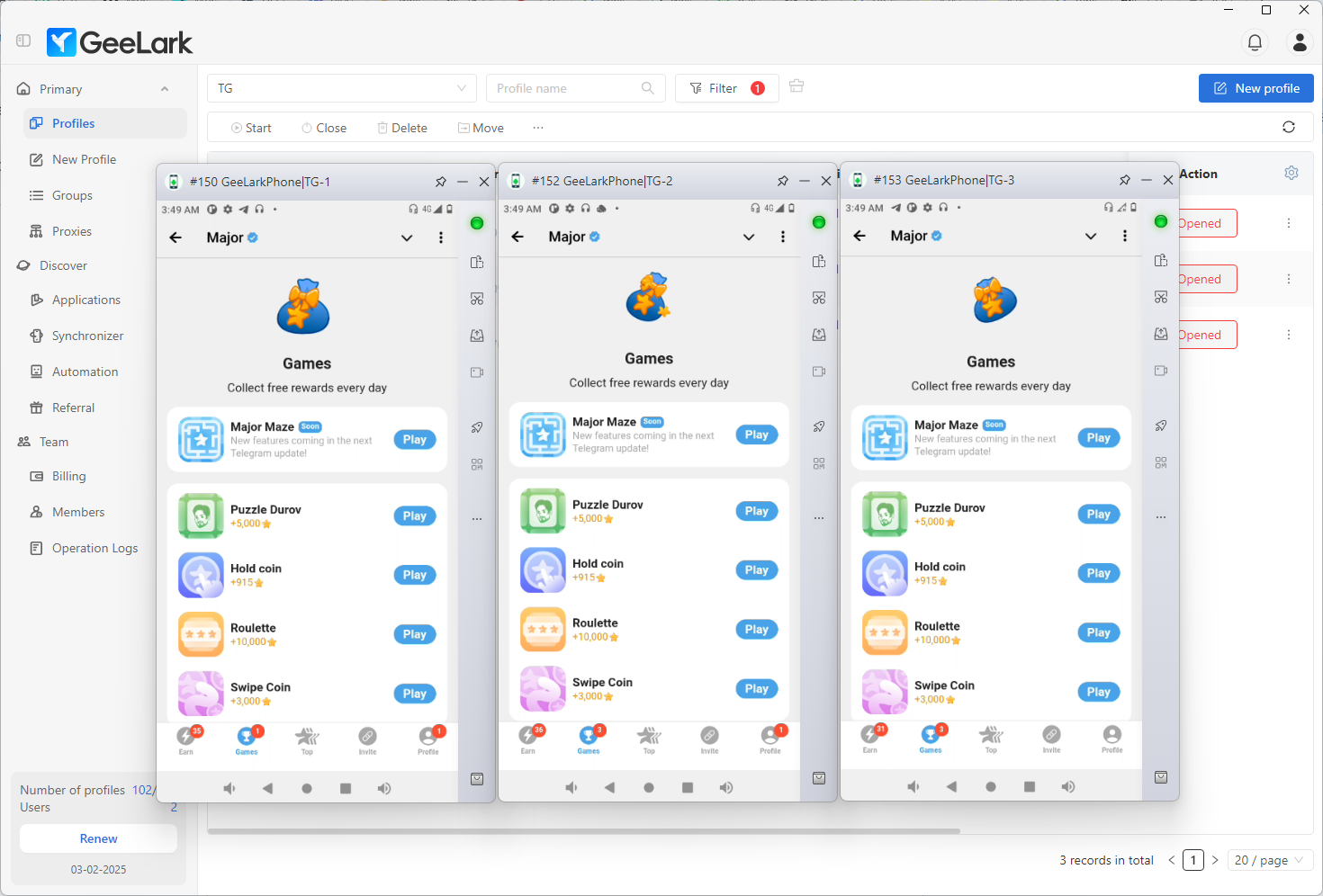
Task: Click the video record icon in TG-3 side toolbar
Action: 1161,370
